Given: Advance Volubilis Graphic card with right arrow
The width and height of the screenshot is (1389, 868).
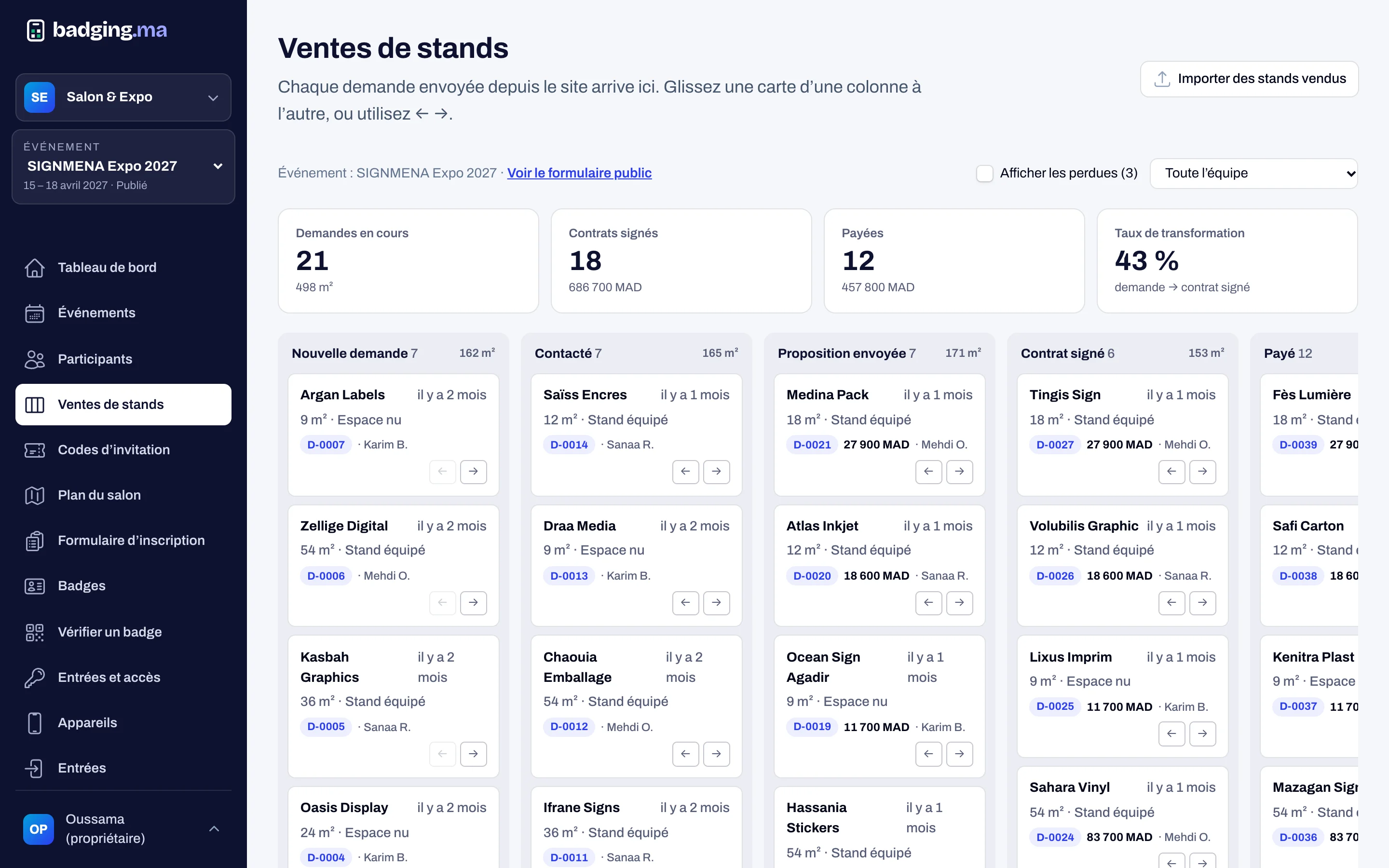Looking at the screenshot, I should tap(1202, 602).
